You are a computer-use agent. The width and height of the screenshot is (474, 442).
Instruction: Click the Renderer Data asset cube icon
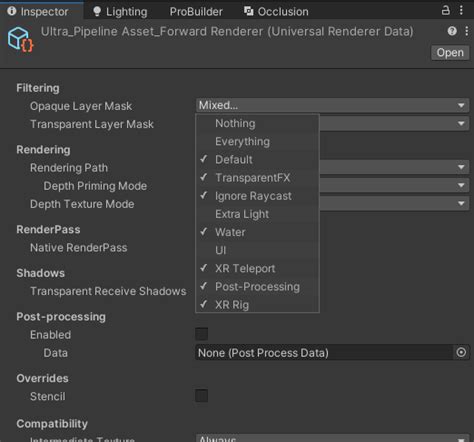pos(20,40)
